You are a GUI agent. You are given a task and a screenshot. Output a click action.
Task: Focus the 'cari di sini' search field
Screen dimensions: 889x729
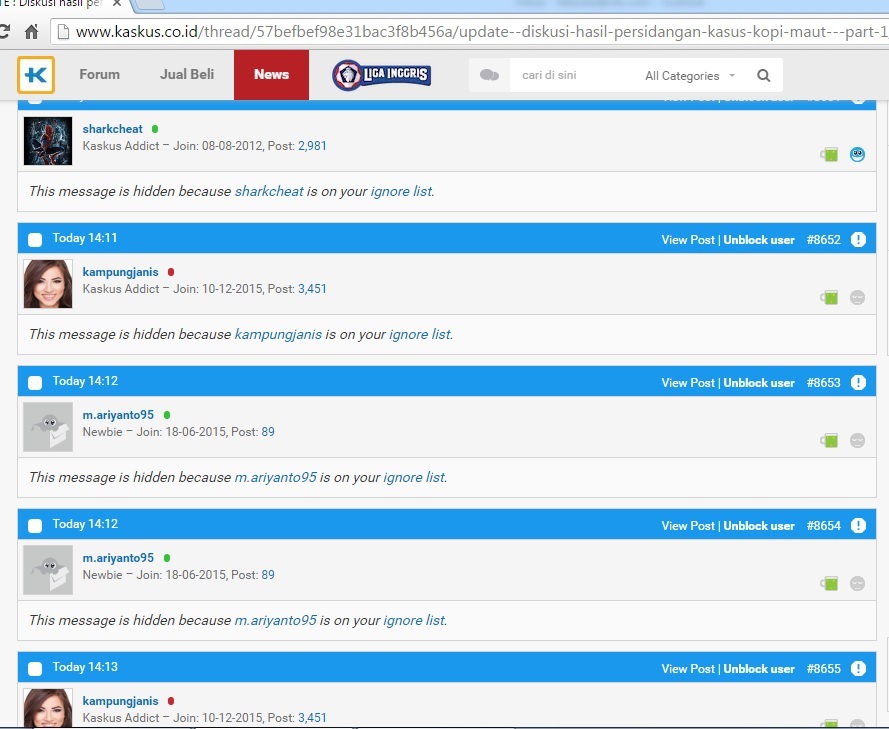[572, 75]
